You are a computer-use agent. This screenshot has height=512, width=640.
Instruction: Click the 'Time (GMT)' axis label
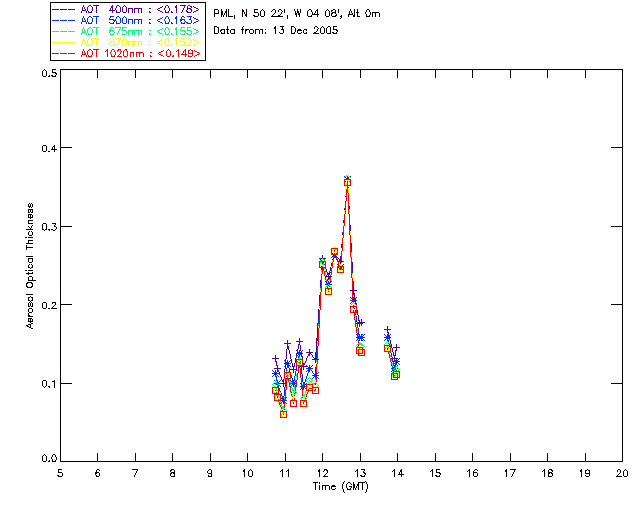pyautogui.click(x=340, y=487)
